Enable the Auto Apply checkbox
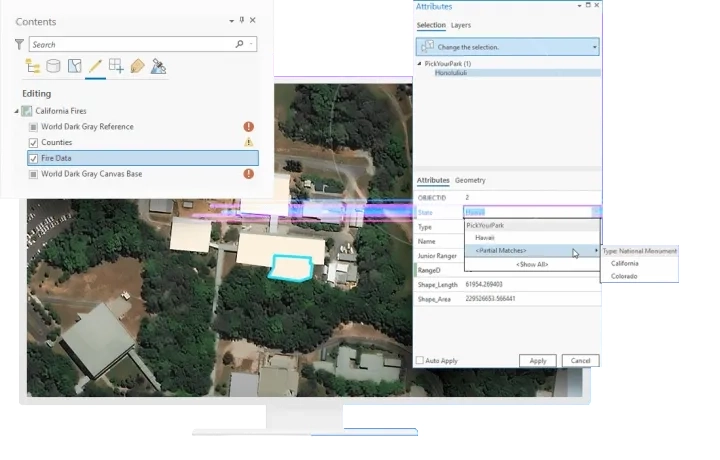The height and width of the screenshot is (460, 720). click(x=420, y=360)
